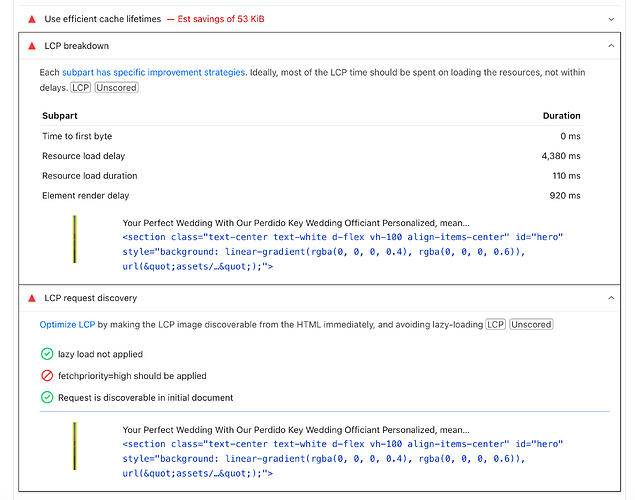Click red warning triangle beside LCP breakdown

(32, 46)
